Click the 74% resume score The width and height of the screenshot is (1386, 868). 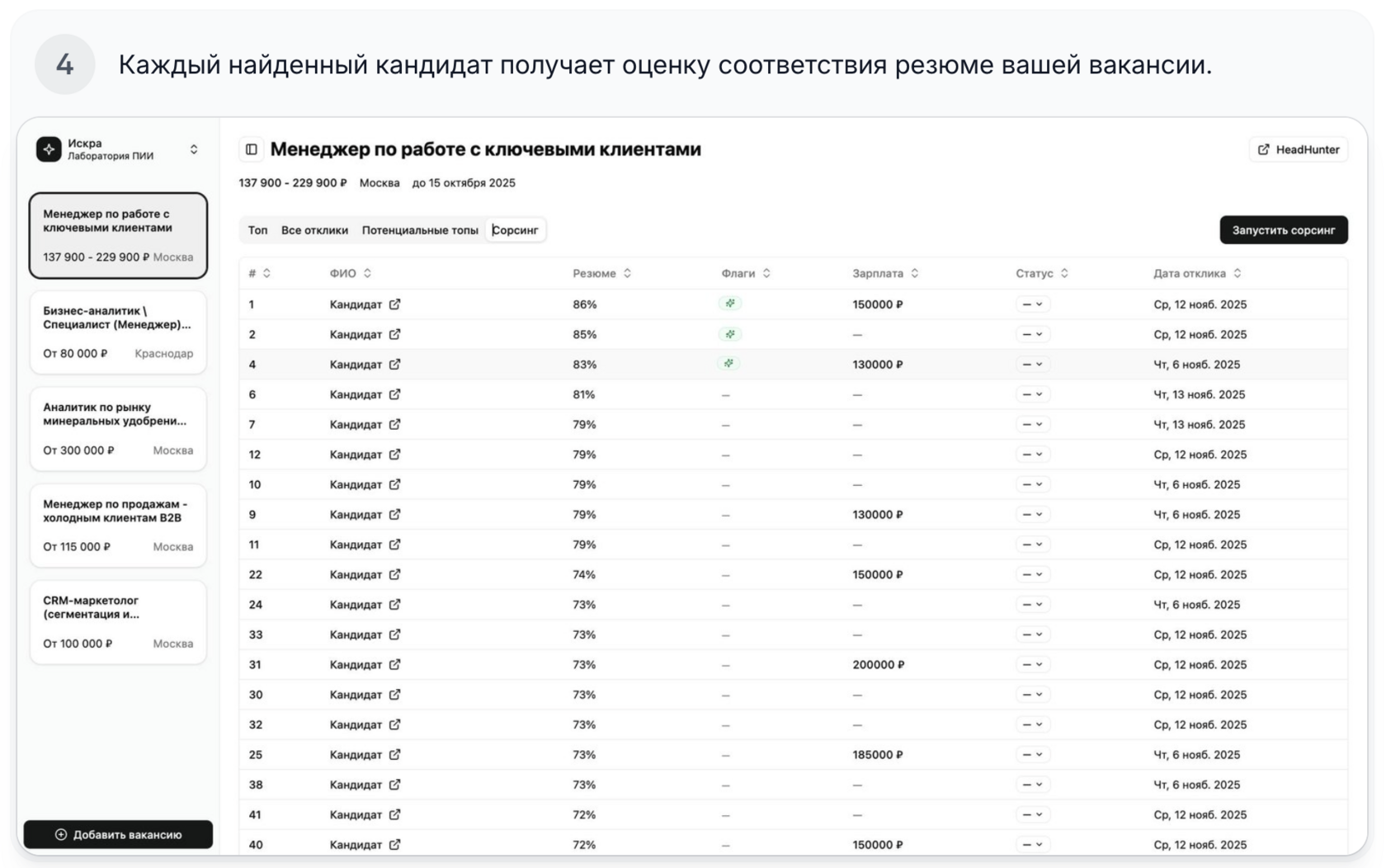tap(584, 574)
